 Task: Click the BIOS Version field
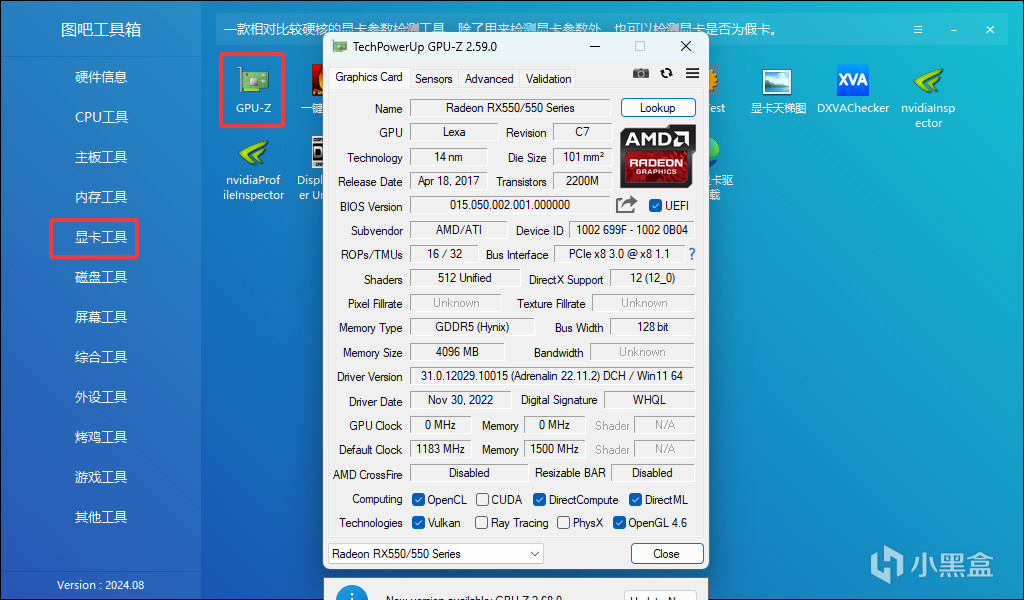510,205
